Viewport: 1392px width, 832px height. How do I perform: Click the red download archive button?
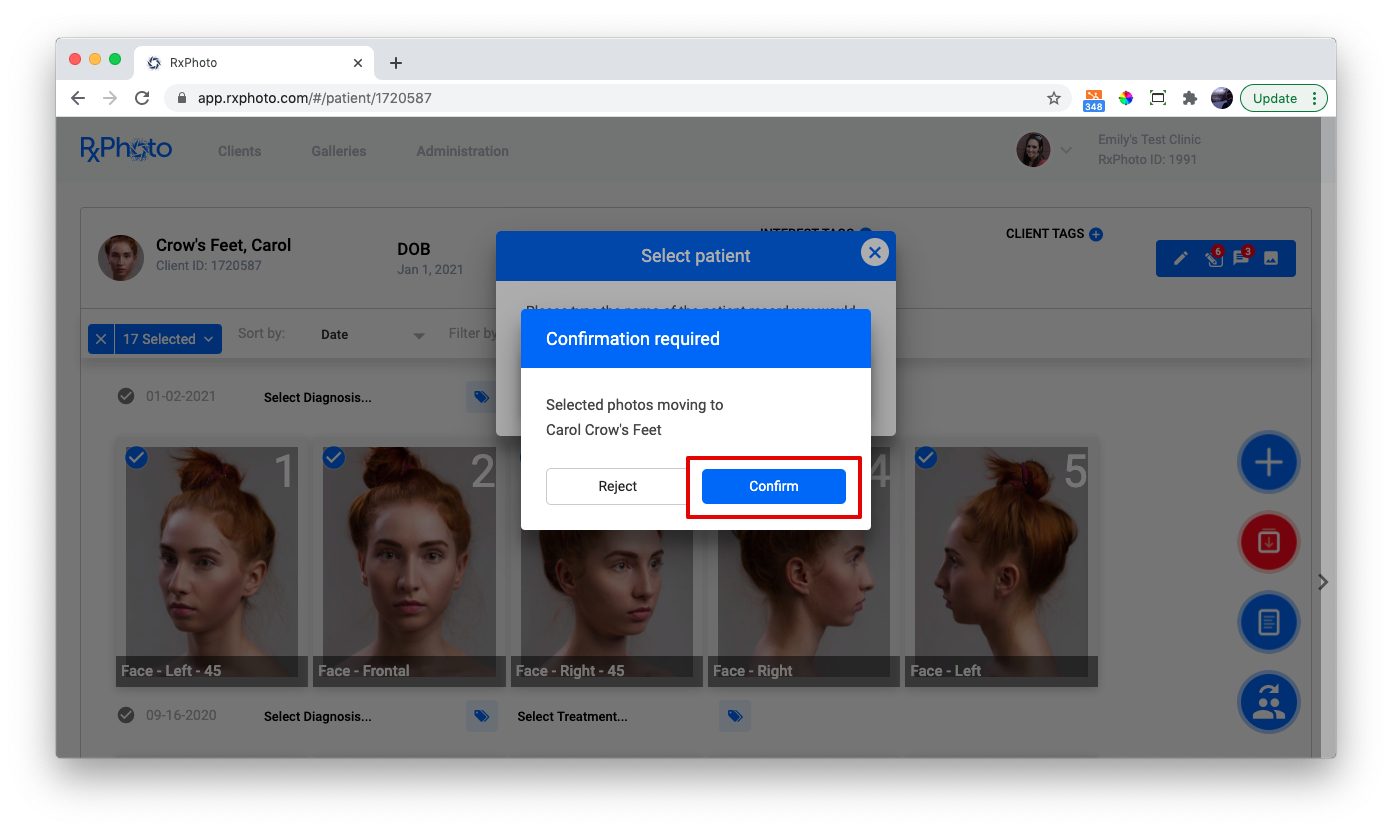click(x=1268, y=542)
